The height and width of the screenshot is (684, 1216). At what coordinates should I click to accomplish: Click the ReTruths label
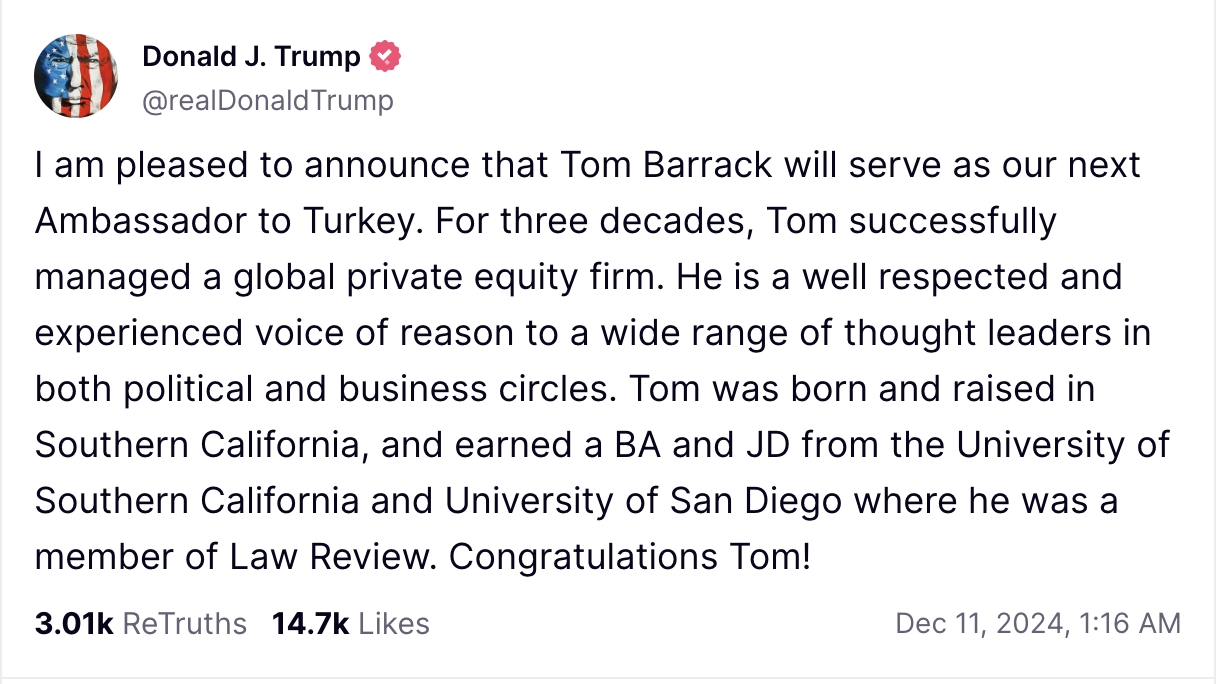point(184,624)
